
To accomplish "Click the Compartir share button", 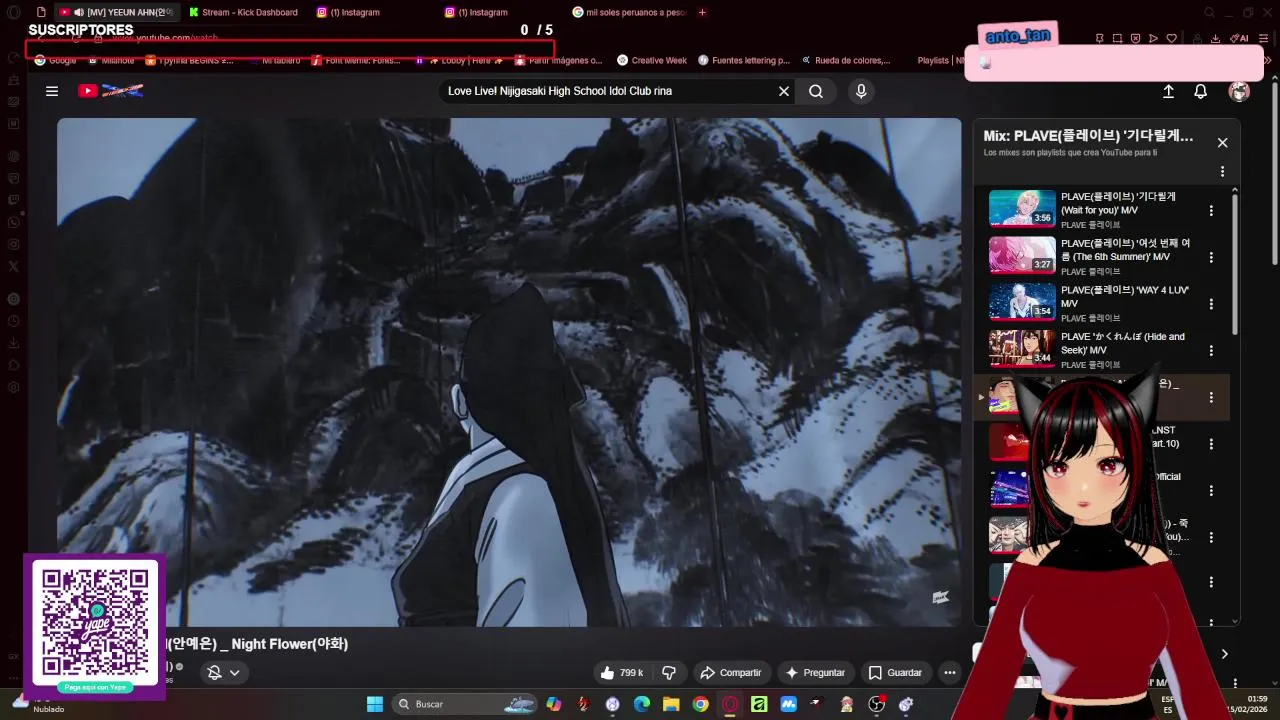I will (731, 673).
